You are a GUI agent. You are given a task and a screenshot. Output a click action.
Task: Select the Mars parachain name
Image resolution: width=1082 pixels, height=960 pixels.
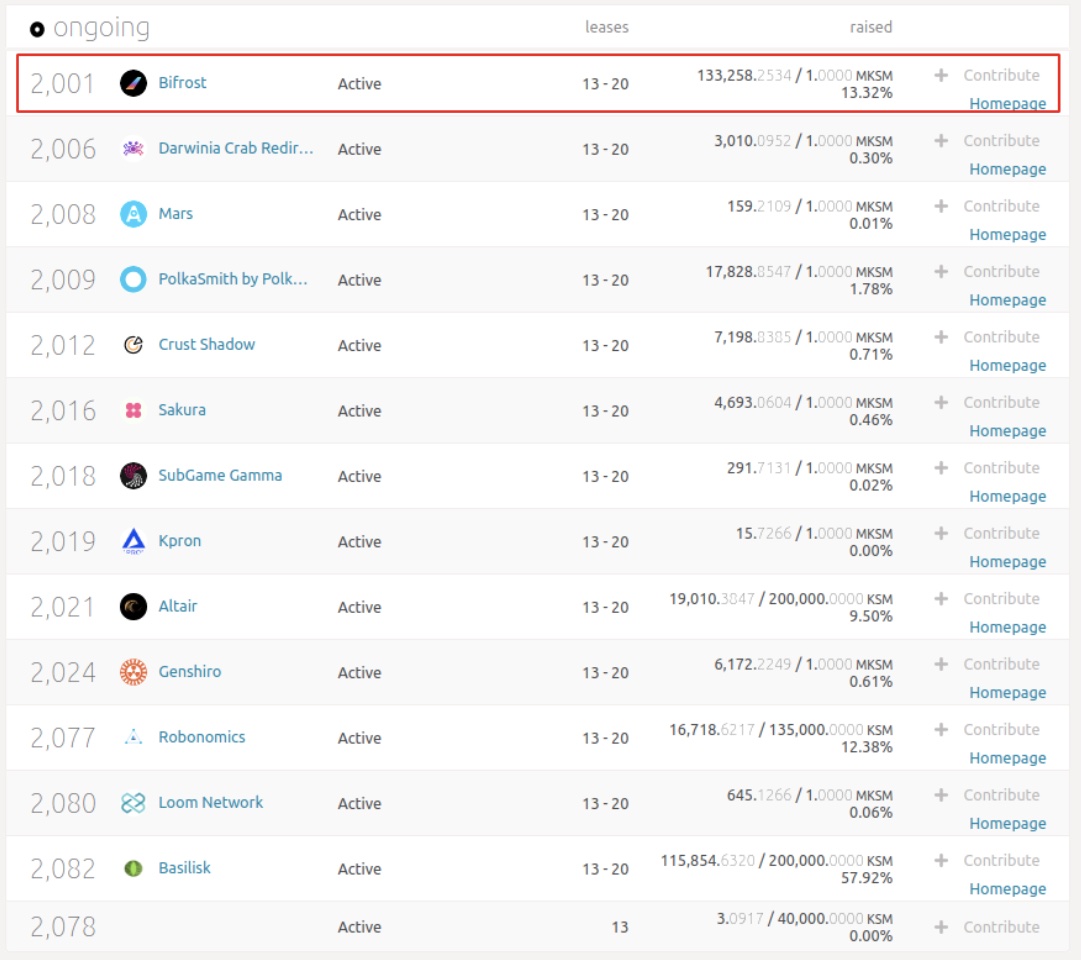[175, 214]
